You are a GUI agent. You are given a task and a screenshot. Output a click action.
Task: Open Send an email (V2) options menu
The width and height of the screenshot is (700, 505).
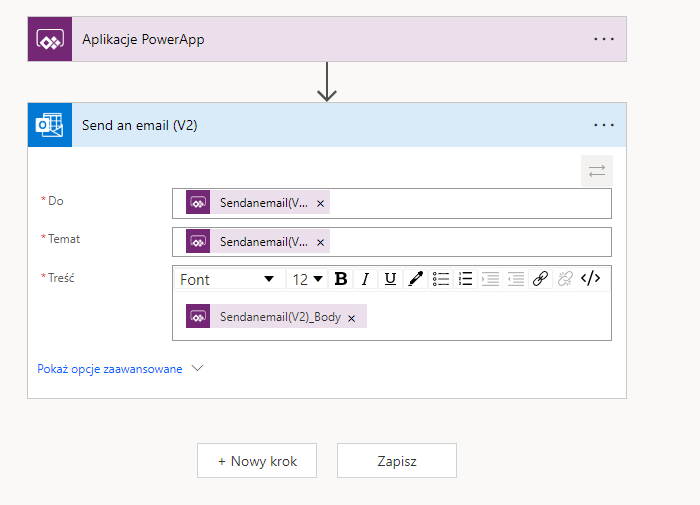604,125
